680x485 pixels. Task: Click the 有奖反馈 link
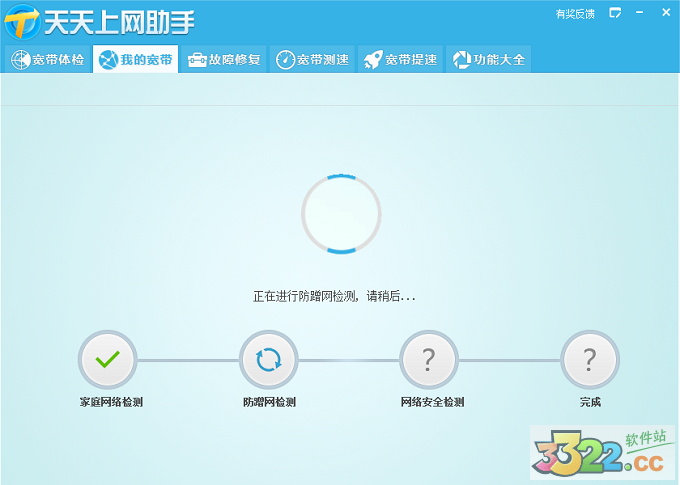coord(575,14)
